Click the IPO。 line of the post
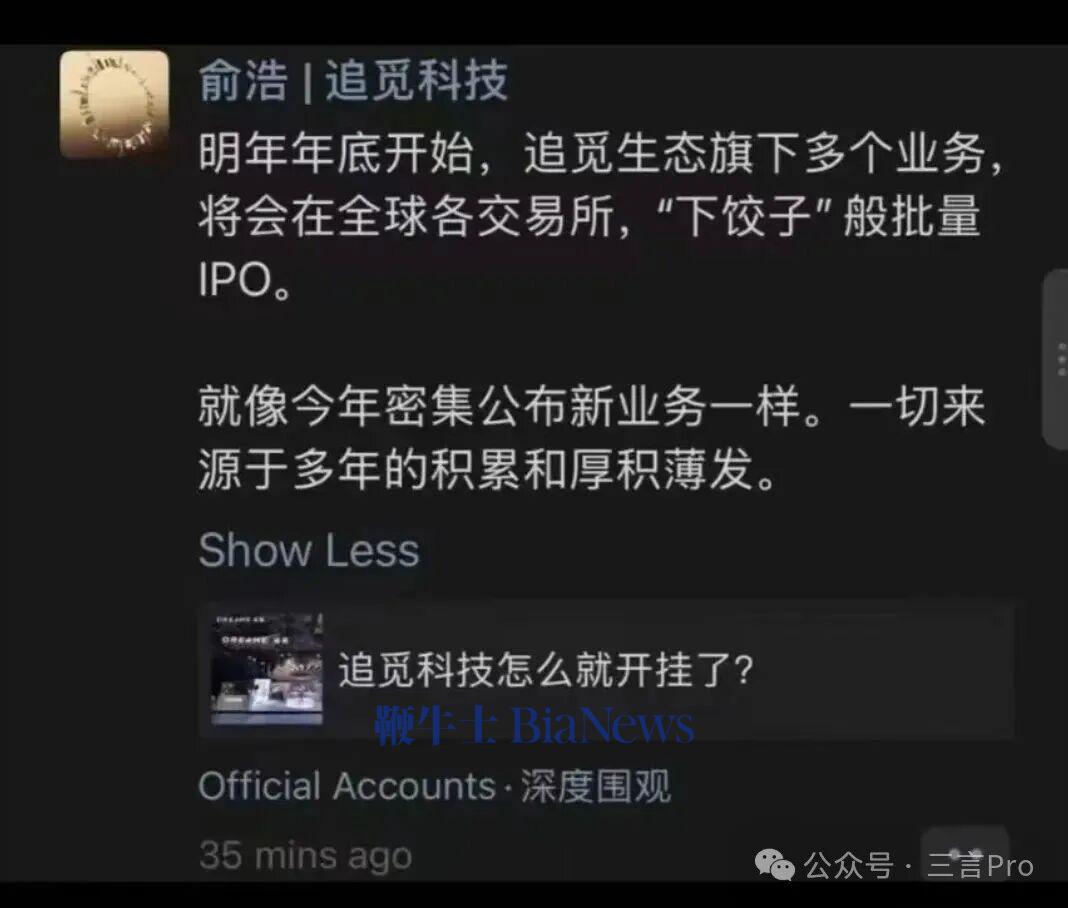This screenshot has width=1068, height=908. 245,279
